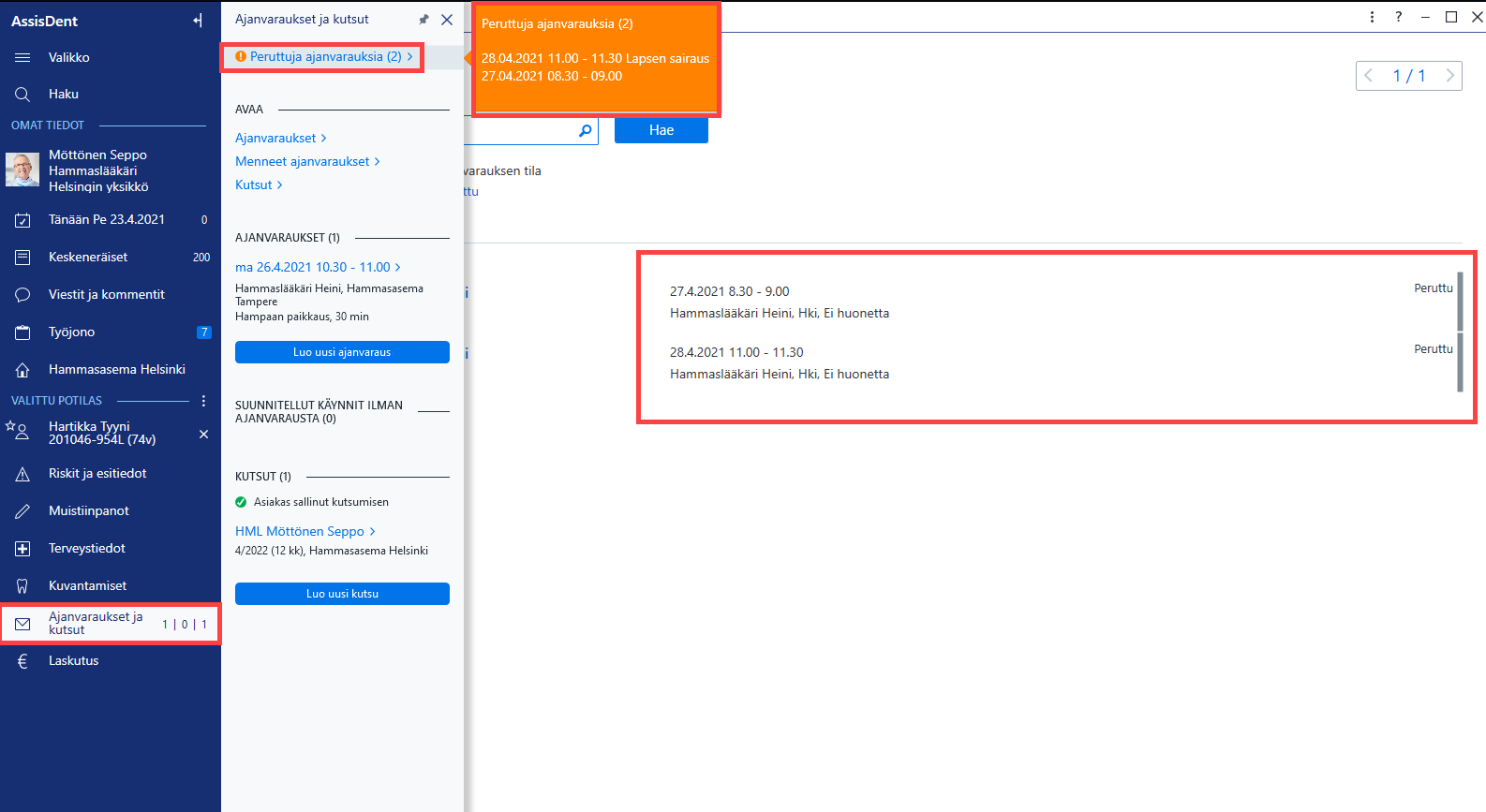Open appointment ma 26.4.2021 10.30 link

pyautogui.click(x=318, y=268)
